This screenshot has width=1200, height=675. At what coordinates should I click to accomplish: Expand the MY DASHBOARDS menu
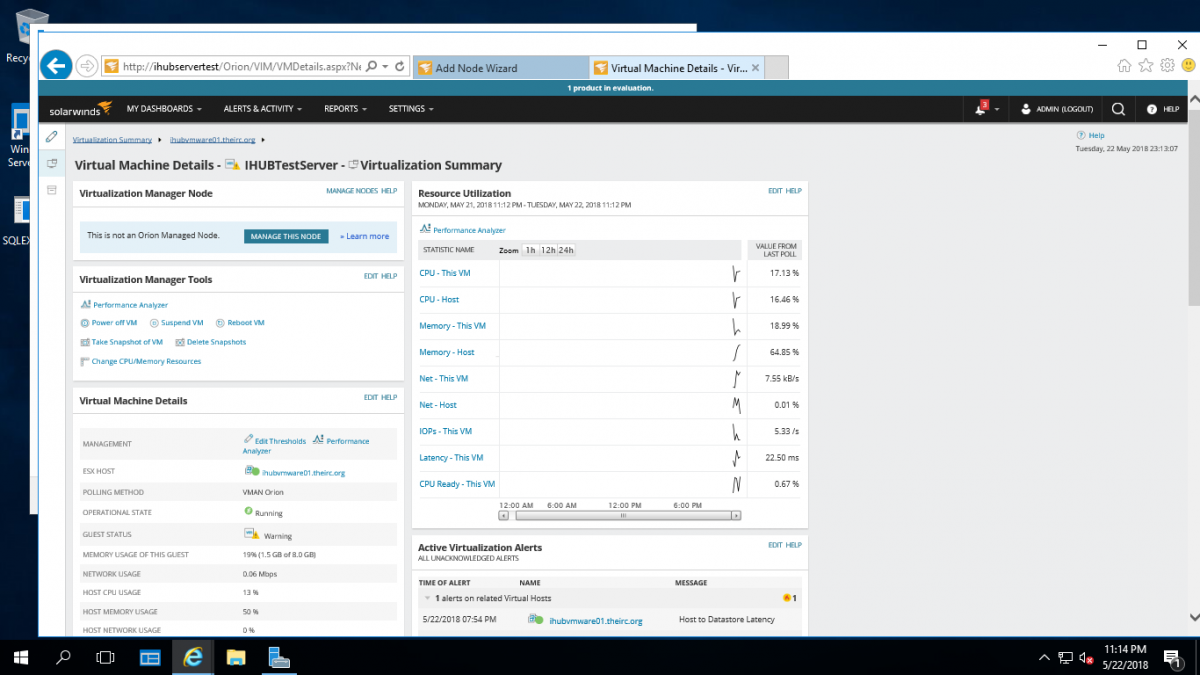(163, 108)
